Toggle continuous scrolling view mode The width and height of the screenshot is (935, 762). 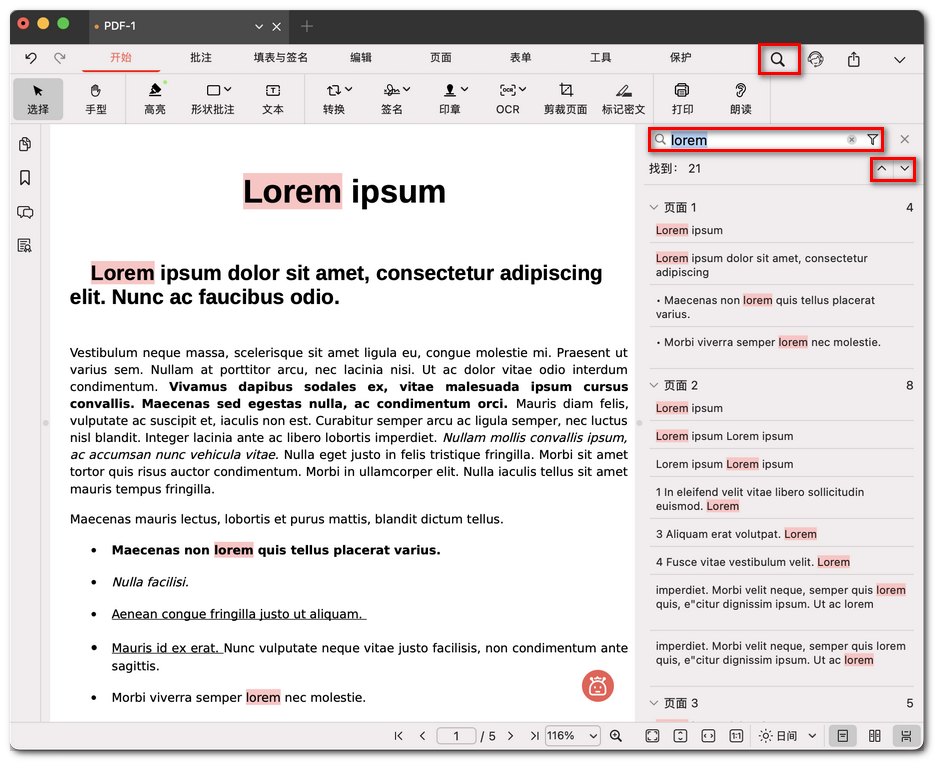pos(905,736)
